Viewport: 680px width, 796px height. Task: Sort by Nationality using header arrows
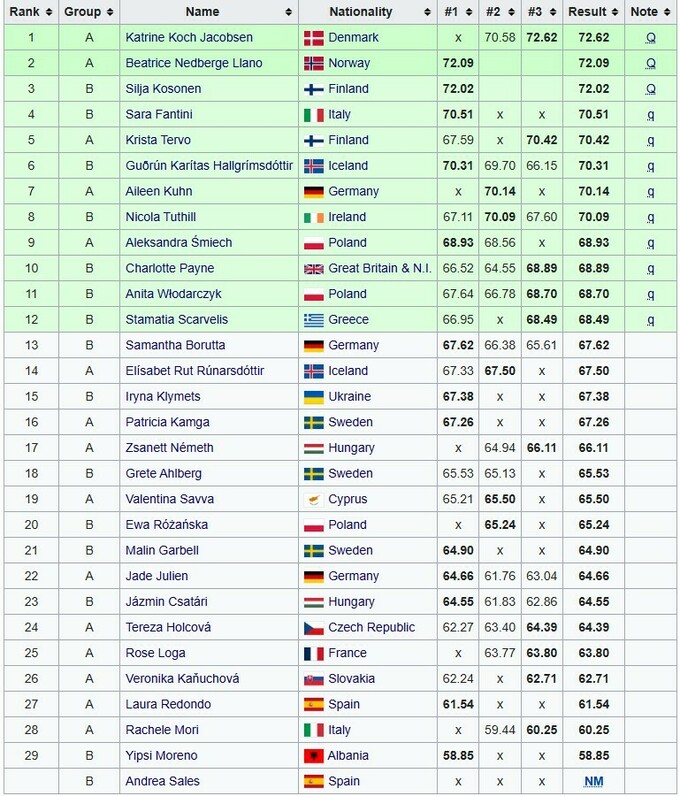click(427, 12)
